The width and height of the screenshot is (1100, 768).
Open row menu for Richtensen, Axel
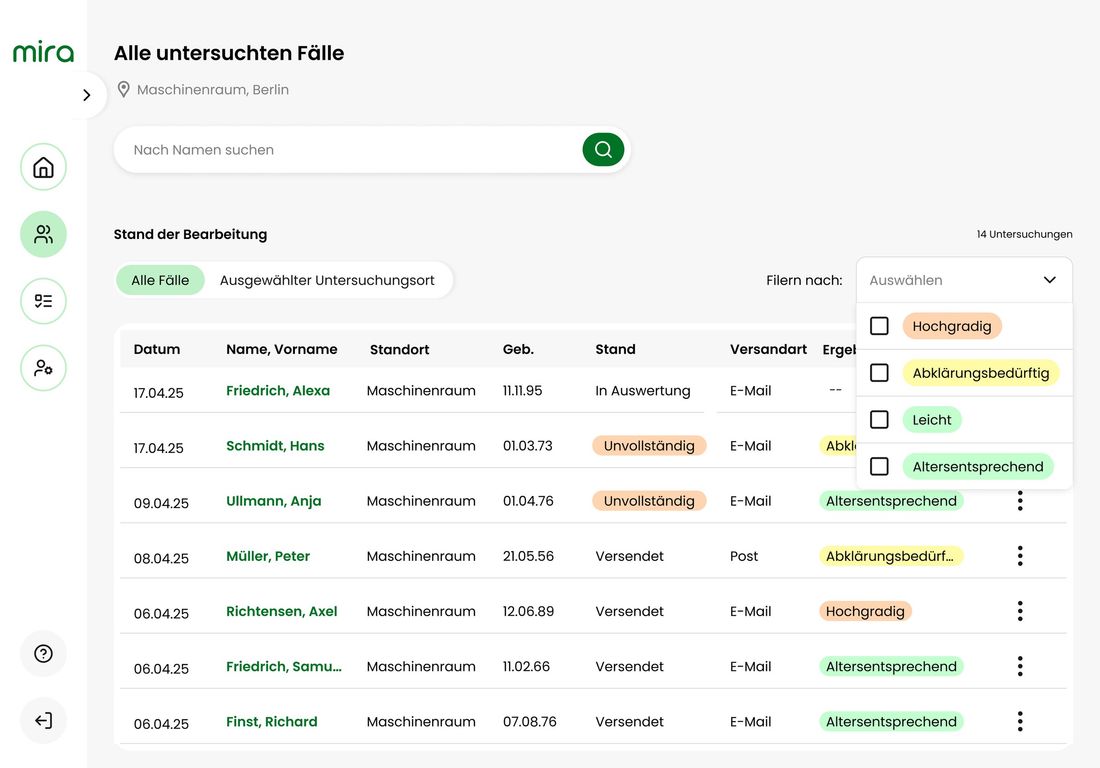1020,611
